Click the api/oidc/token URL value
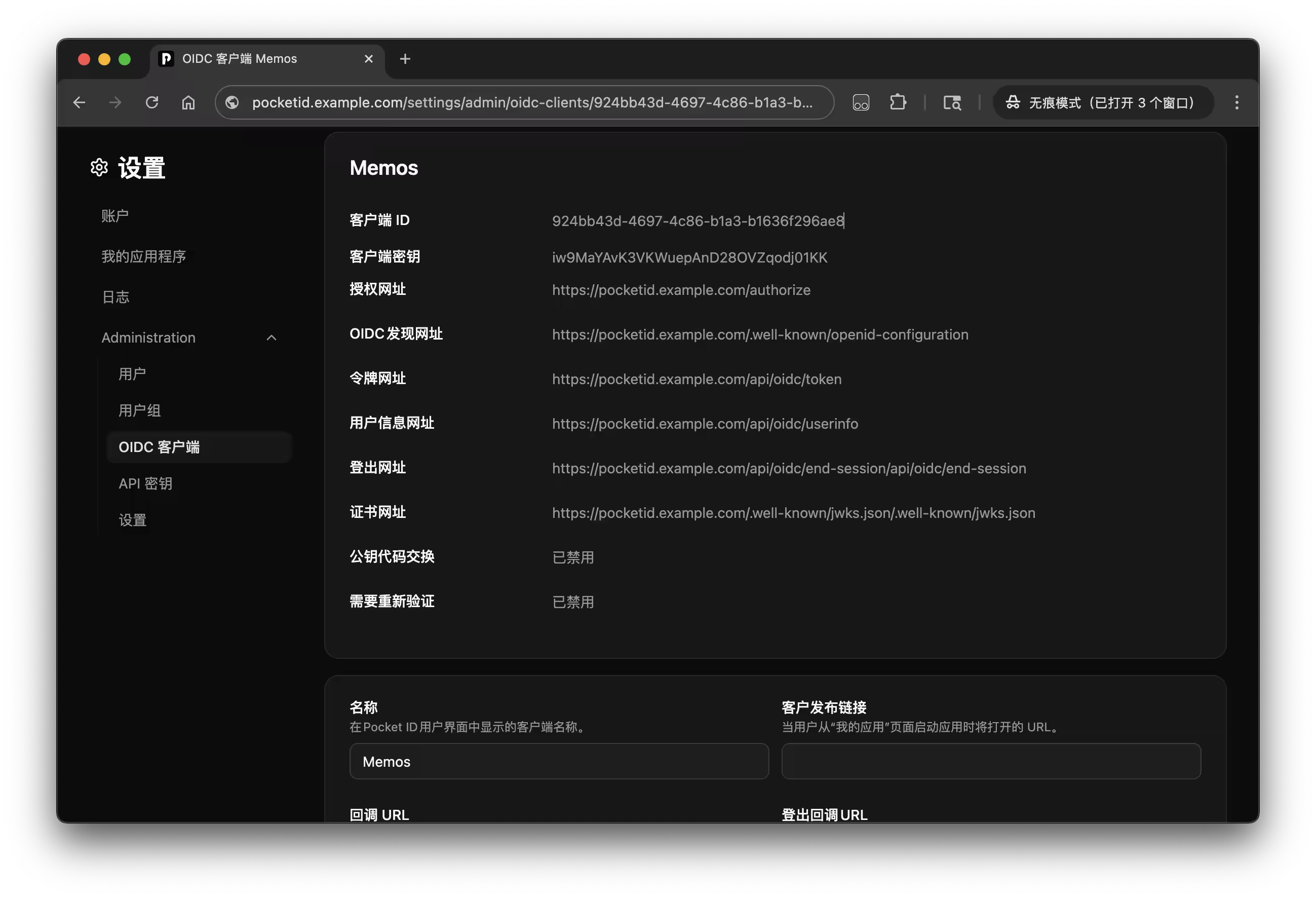The image size is (1316, 898). point(696,380)
